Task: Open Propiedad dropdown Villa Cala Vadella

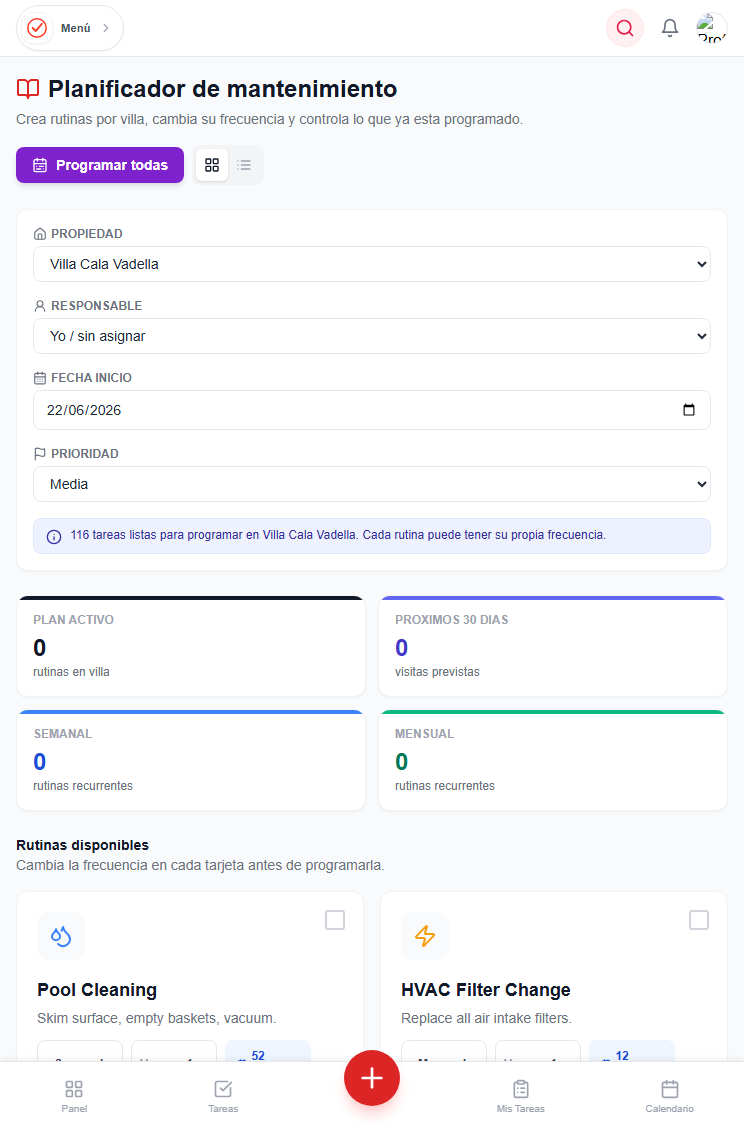Action: coord(372,264)
